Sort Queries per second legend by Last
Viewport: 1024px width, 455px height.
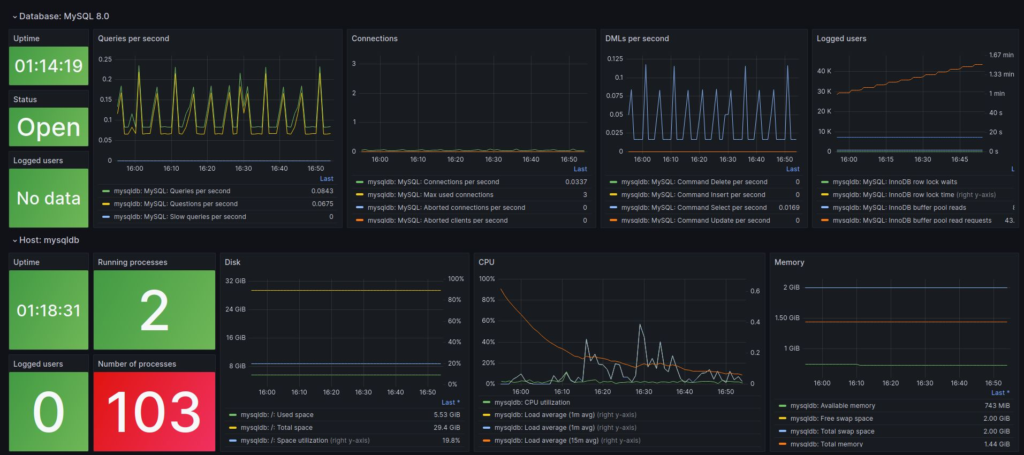click(326, 179)
